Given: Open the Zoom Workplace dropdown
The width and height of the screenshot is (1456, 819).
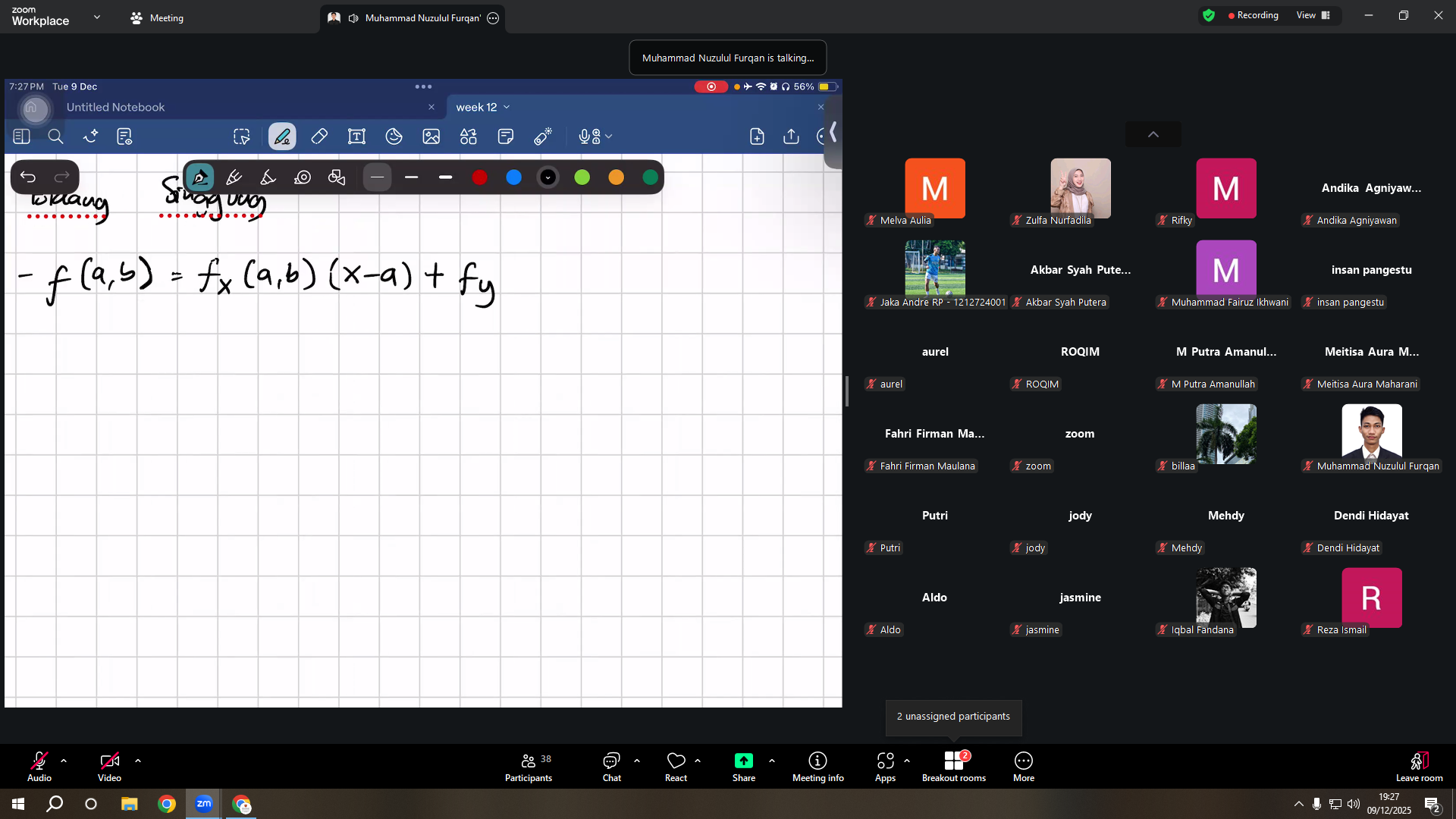Looking at the screenshot, I should pyautogui.click(x=97, y=17).
